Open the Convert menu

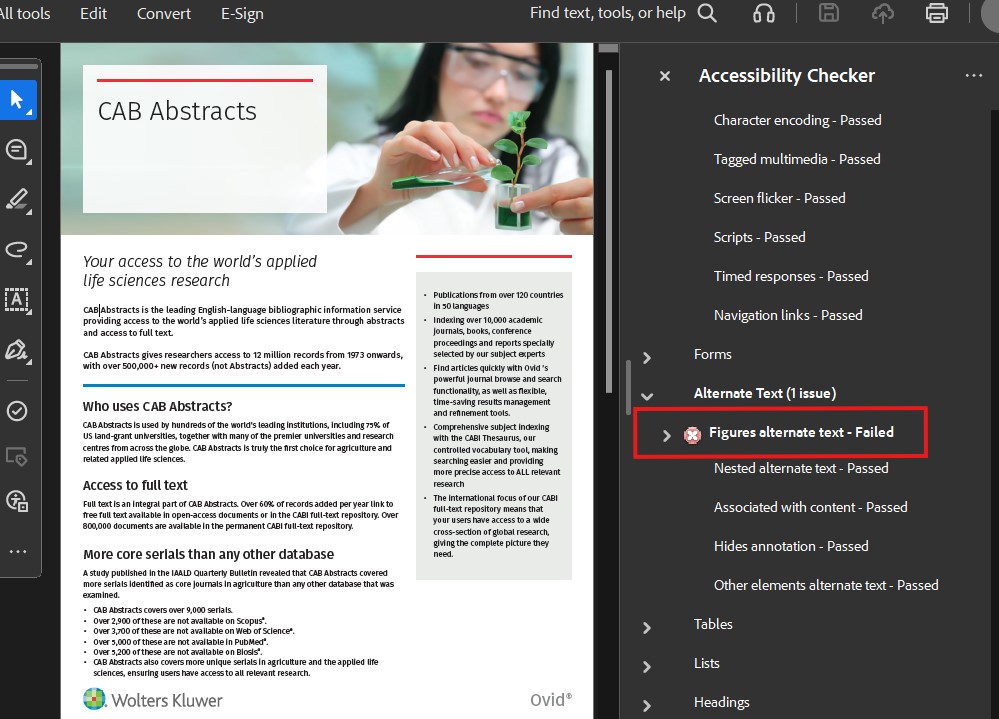[x=164, y=13]
